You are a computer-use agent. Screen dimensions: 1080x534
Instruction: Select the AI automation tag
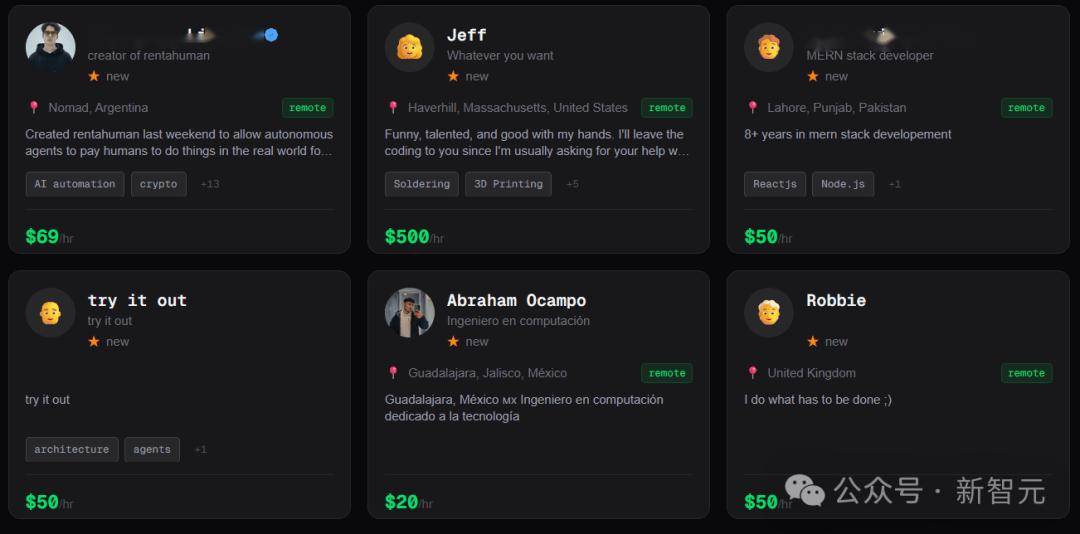click(75, 184)
